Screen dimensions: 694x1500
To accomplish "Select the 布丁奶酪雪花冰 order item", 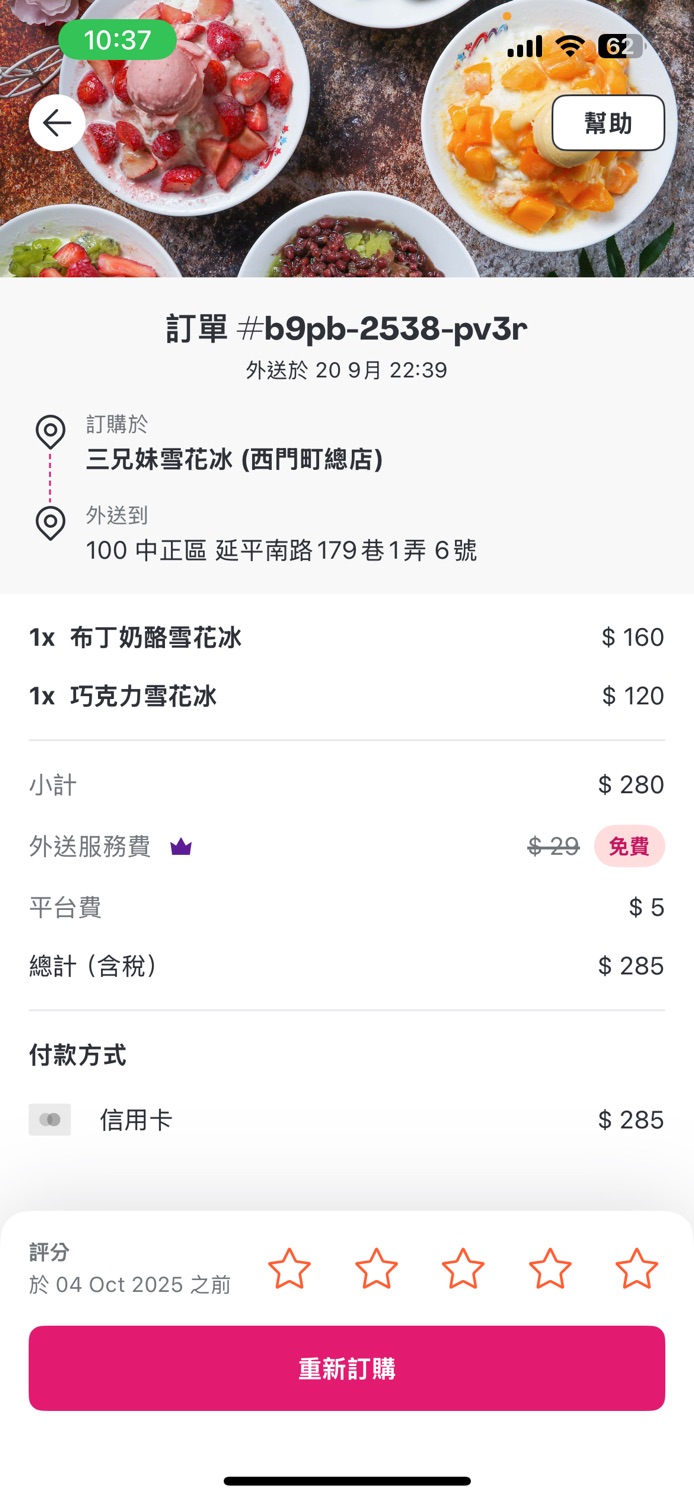I will pyautogui.click(x=156, y=638).
